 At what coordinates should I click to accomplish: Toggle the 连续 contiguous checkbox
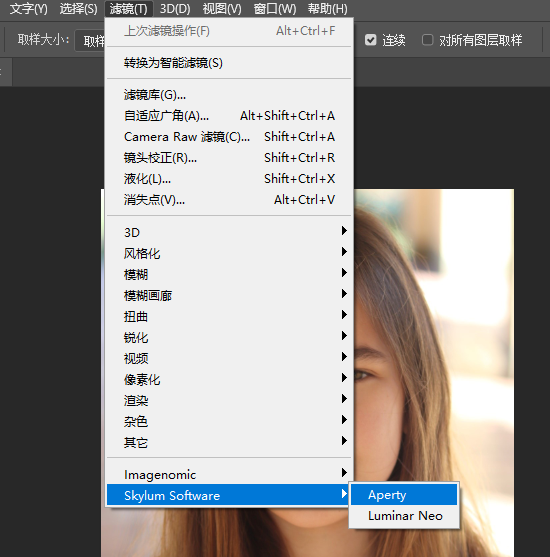[371, 40]
